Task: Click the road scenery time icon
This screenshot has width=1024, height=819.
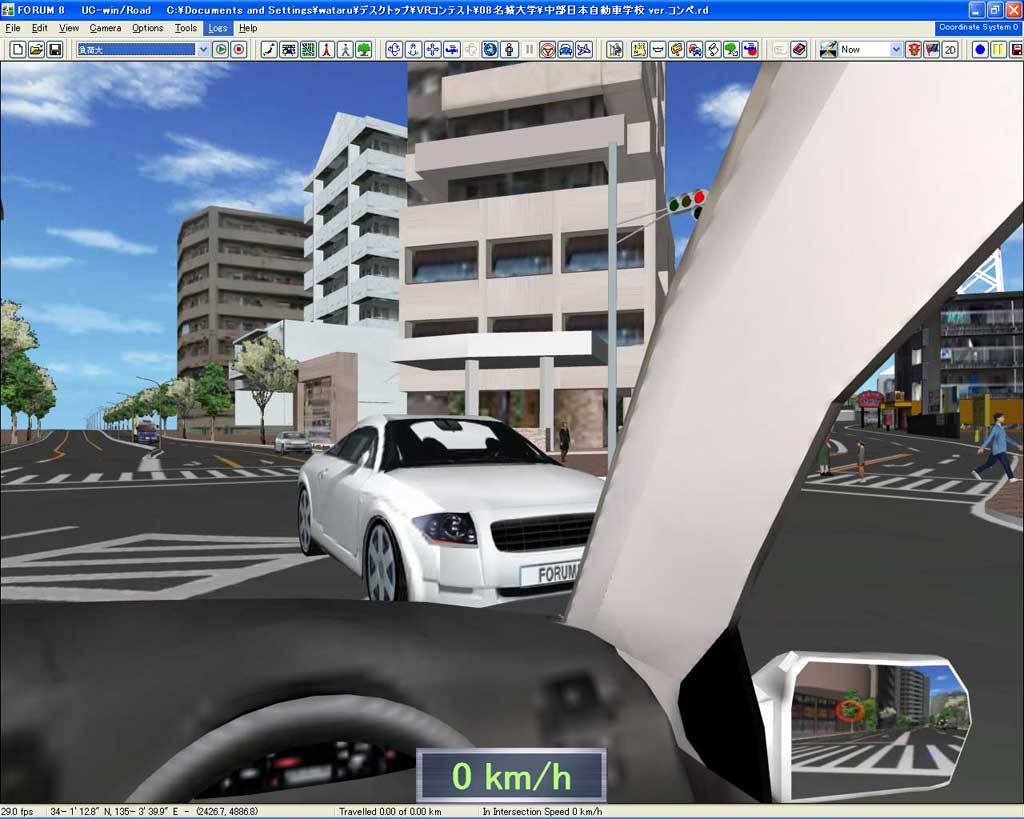Action: [x=829, y=50]
